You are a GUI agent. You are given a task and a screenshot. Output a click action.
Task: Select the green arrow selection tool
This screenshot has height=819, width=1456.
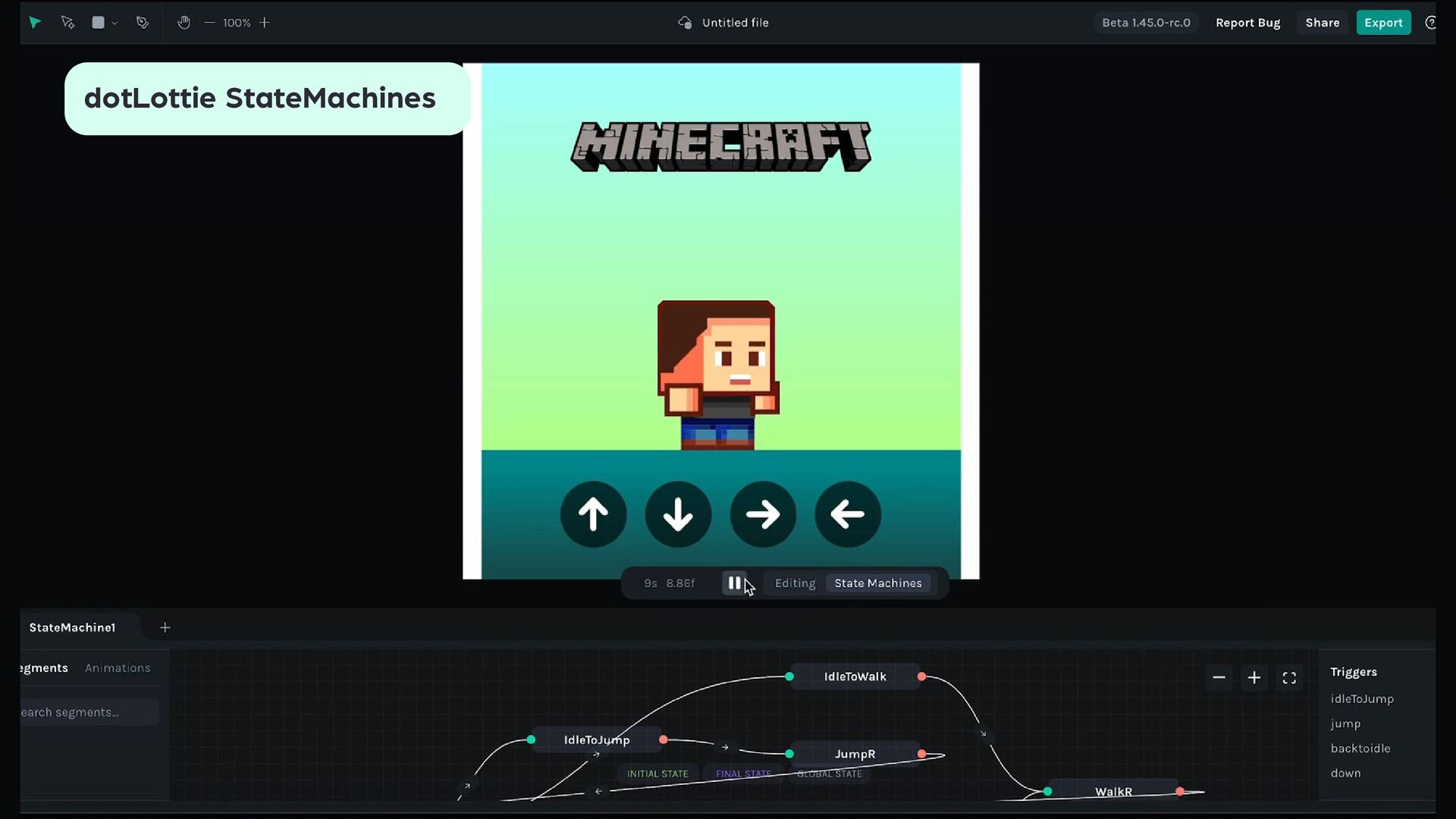point(35,23)
